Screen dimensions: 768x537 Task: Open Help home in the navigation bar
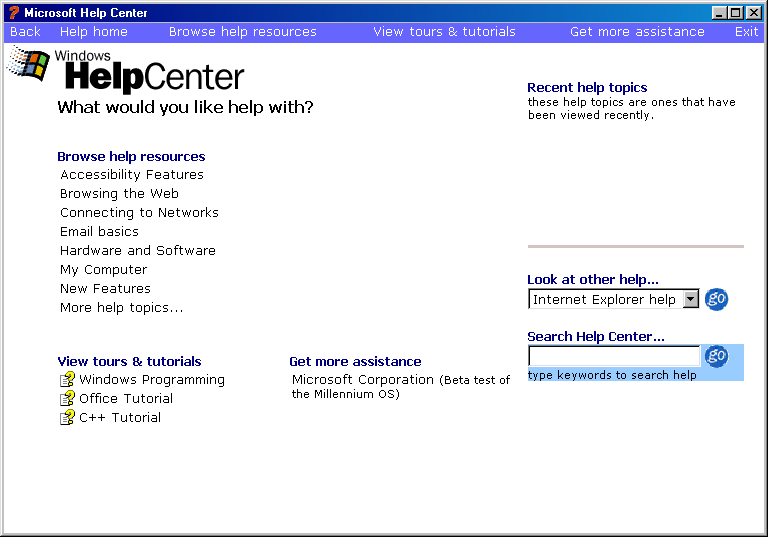94,32
